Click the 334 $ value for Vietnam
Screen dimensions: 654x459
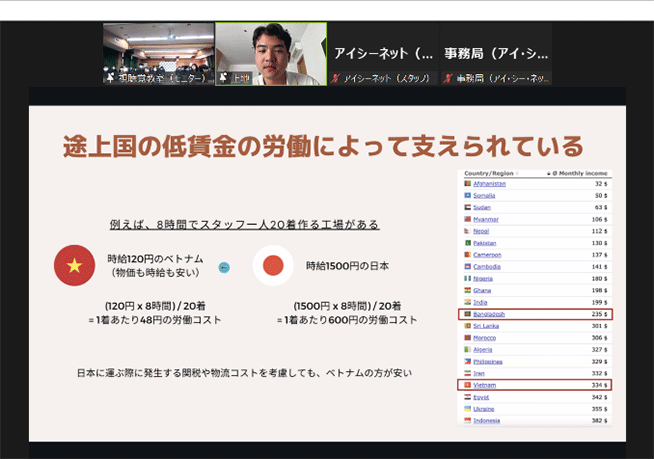tap(599, 385)
